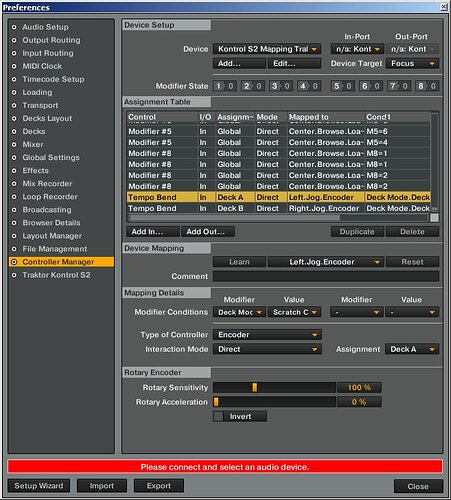Open the Device dropdown Kontrol S2 Mapping
Viewport: 451px width, 500px height.
[x=267, y=49]
